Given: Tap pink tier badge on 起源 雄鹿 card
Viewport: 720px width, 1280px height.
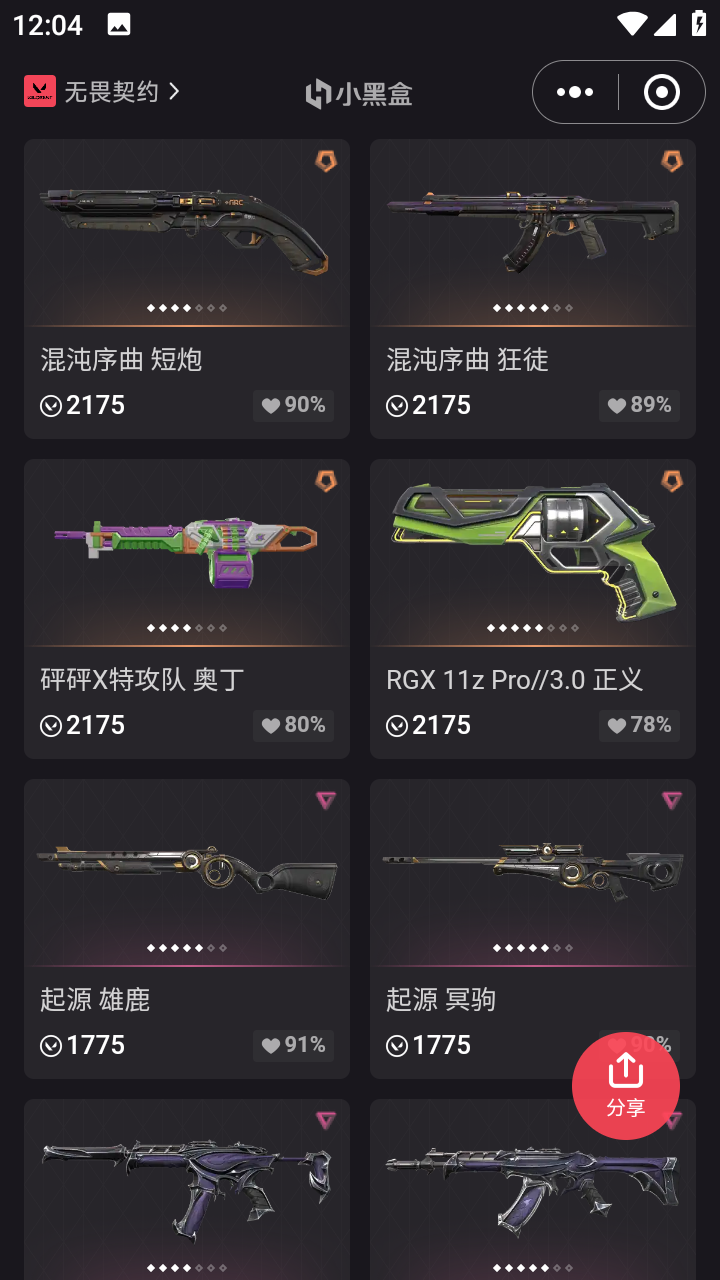Looking at the screenshot, I should [x=326, y=800].
